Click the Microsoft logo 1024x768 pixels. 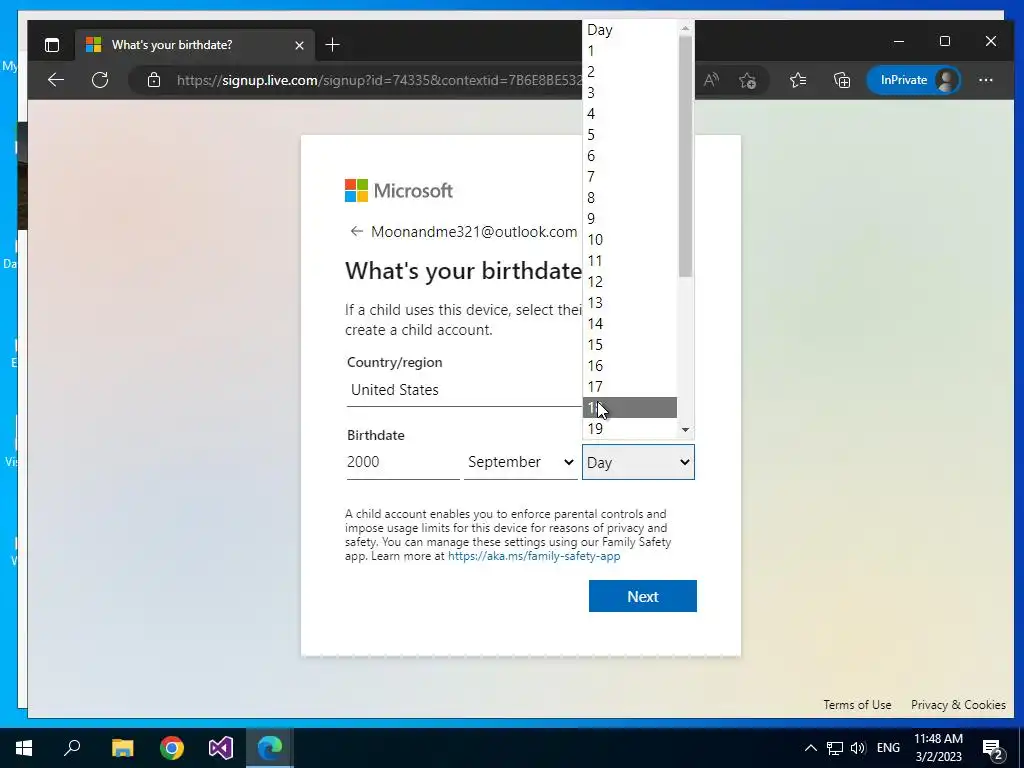point(398,191)
